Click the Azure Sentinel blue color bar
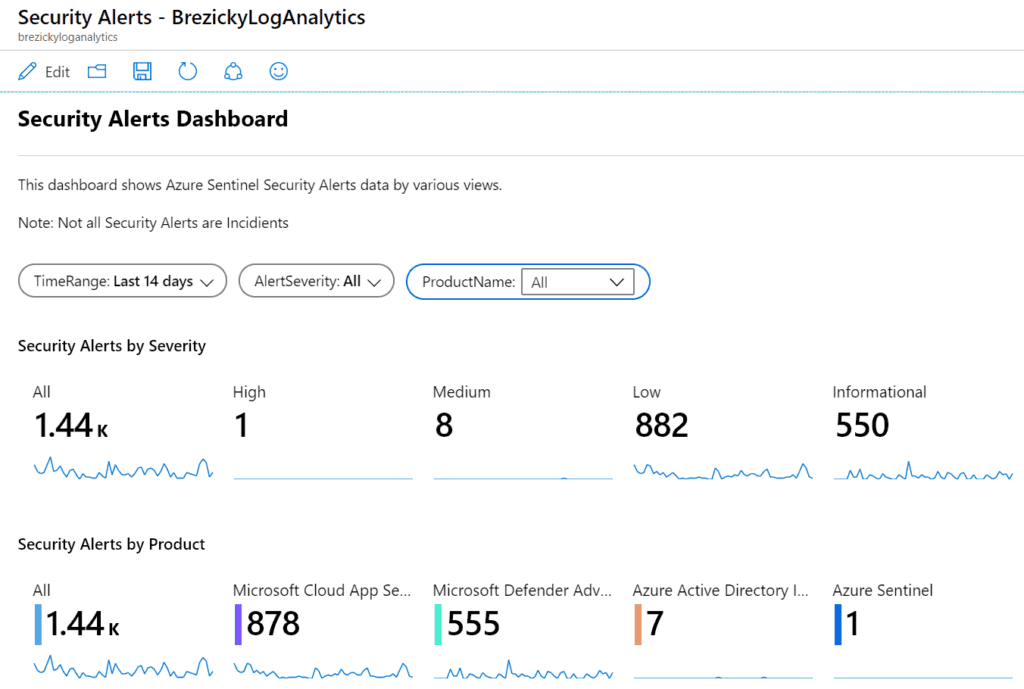Viewport: 1024px width, 689px height. [x=838, y=624]
